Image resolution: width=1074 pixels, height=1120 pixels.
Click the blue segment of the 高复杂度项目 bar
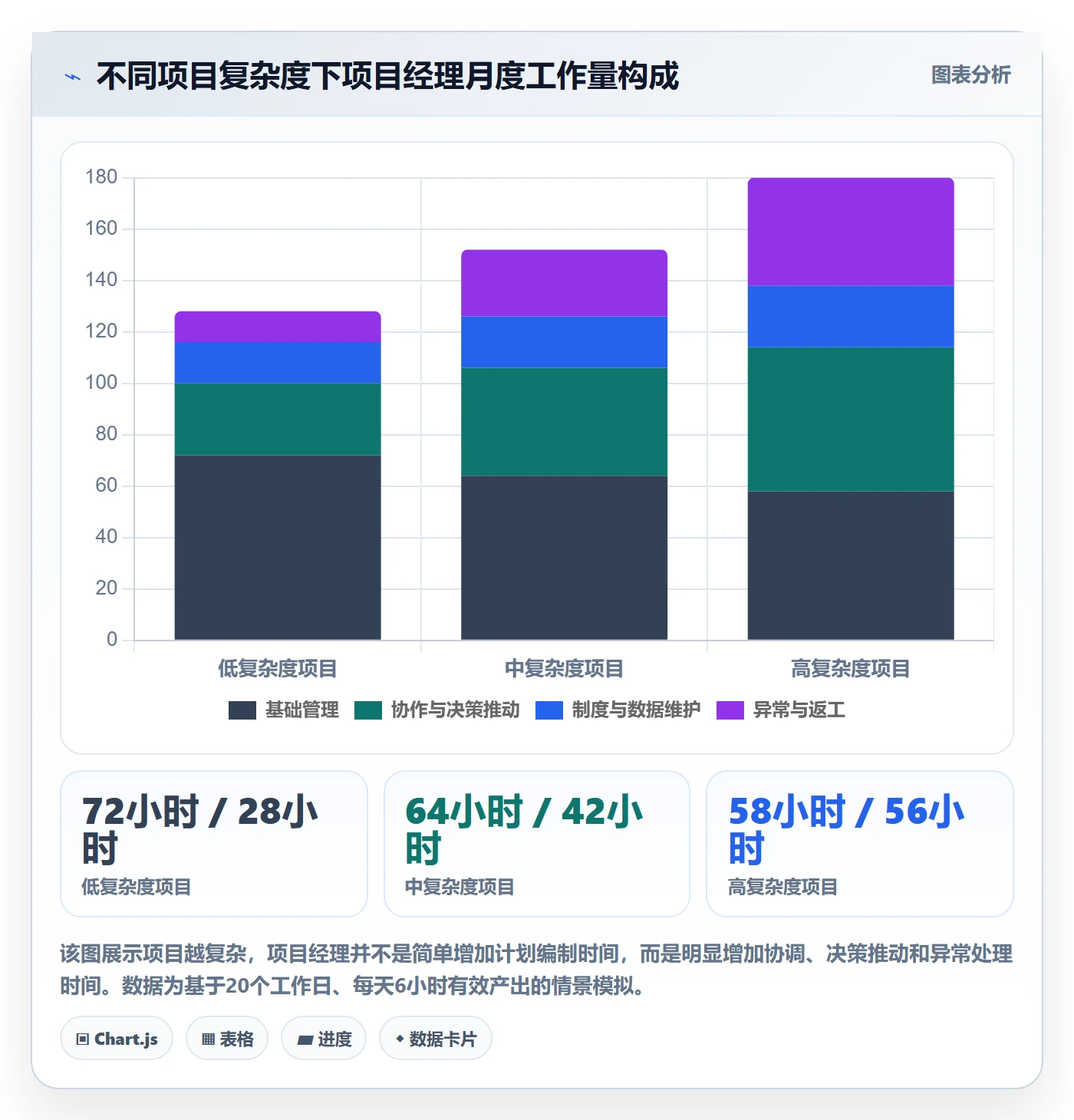pyautogui.click(x=851, y=317)
